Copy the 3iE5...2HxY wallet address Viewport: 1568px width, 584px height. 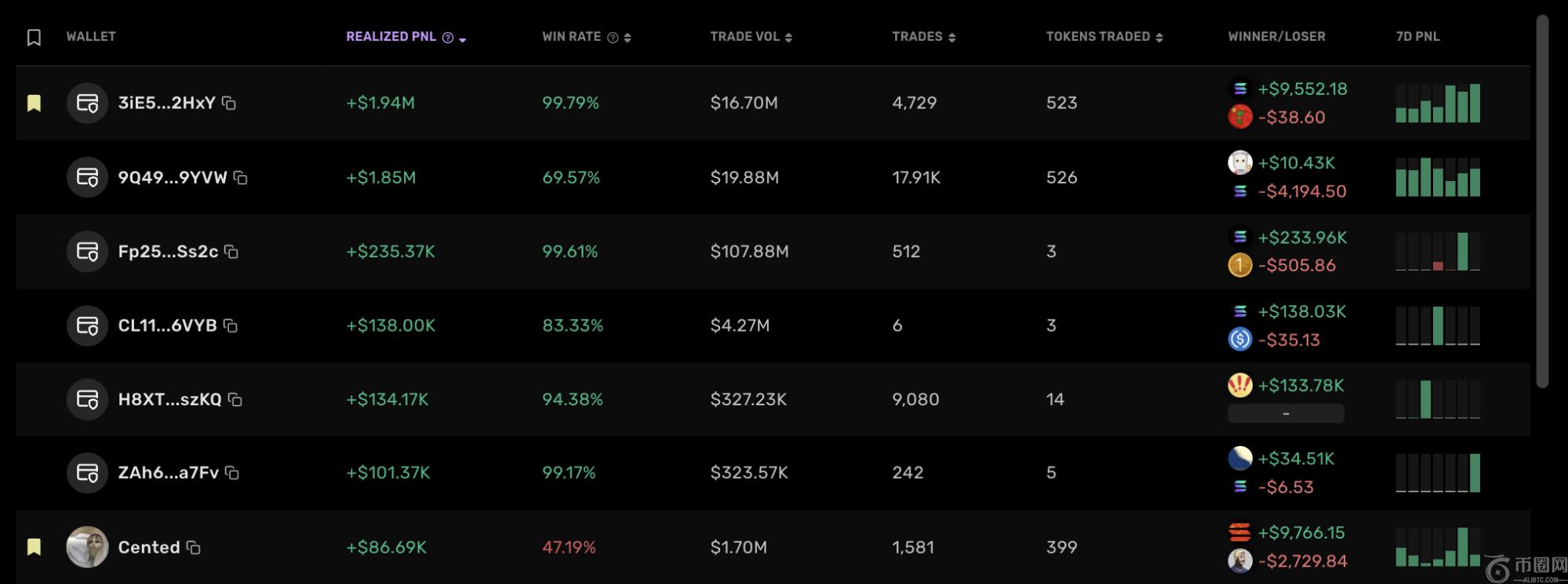[x=229, y=103]
